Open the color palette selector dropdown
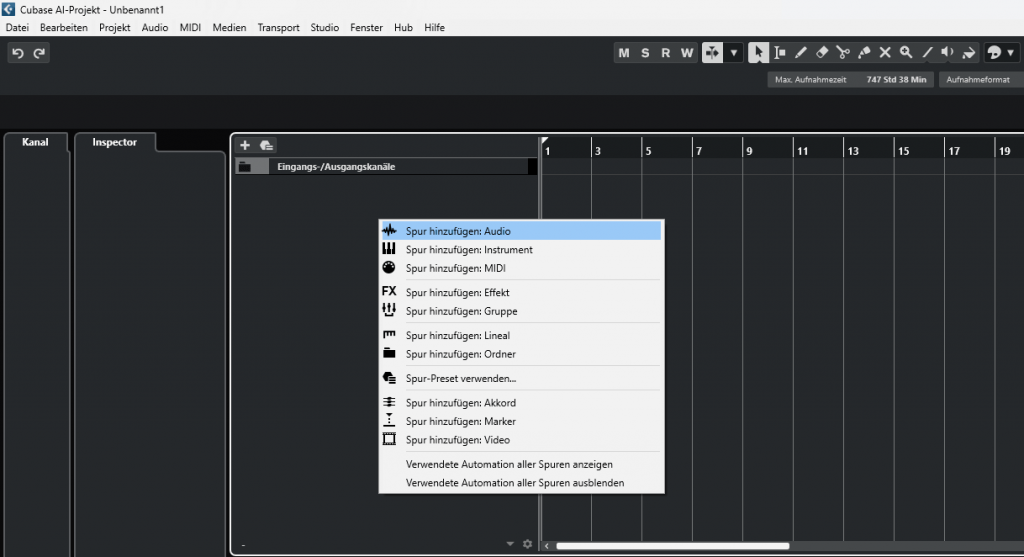The height and width of the screenshot is (557, 1024). 1000,53
